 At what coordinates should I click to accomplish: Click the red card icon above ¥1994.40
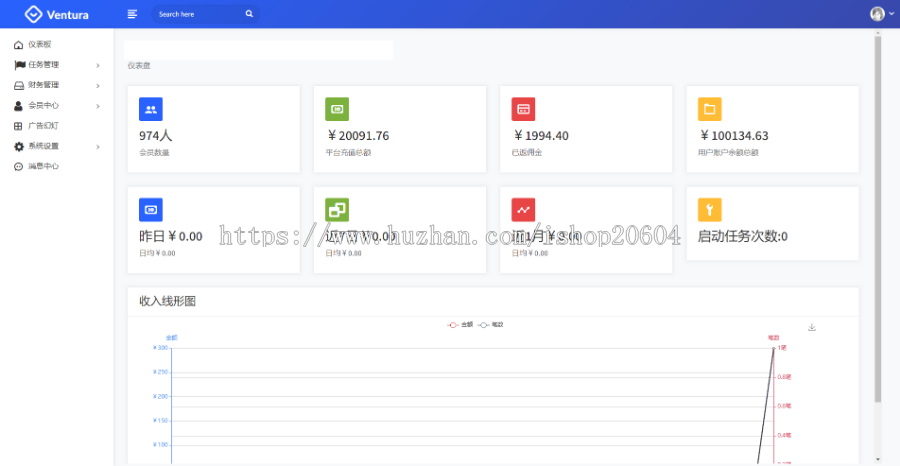[x=523, y=109]
